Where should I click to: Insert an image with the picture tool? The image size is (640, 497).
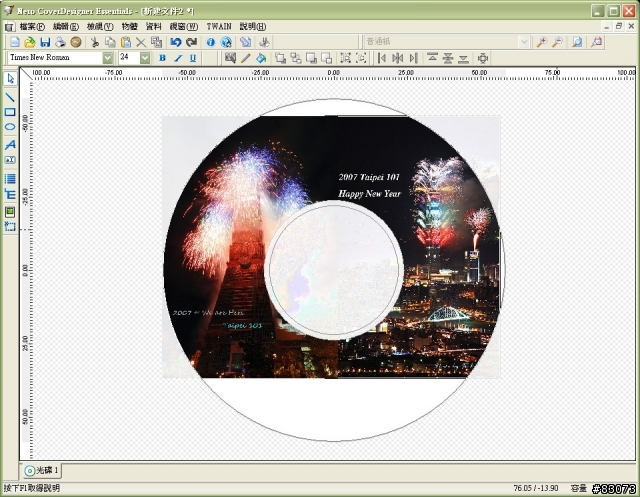click(10, 211)
